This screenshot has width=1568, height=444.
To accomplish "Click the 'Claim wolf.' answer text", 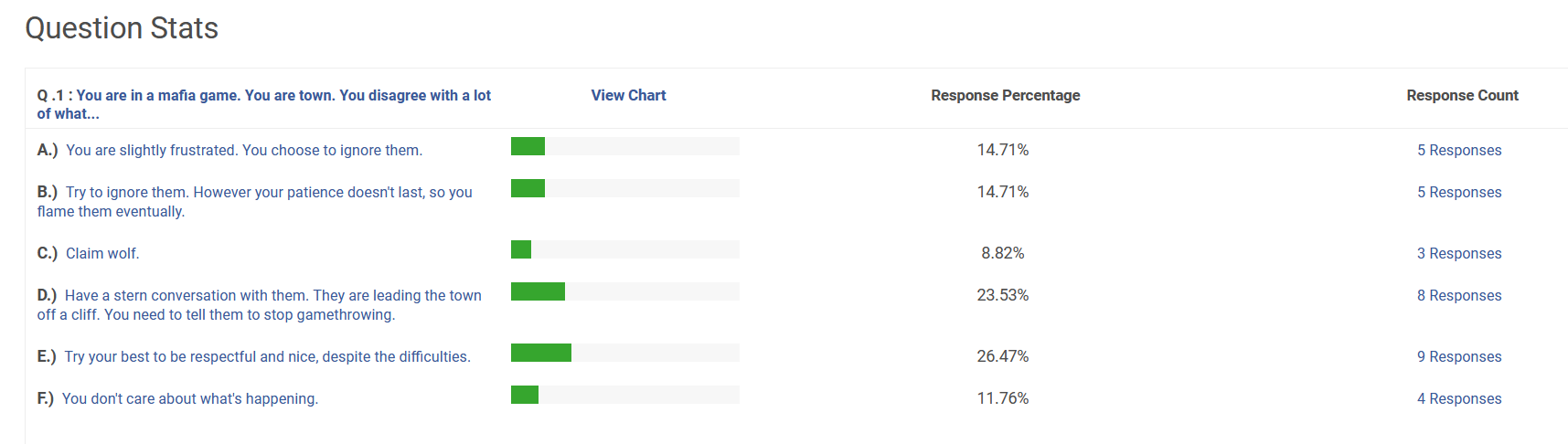I will click(x=102, y=253).
